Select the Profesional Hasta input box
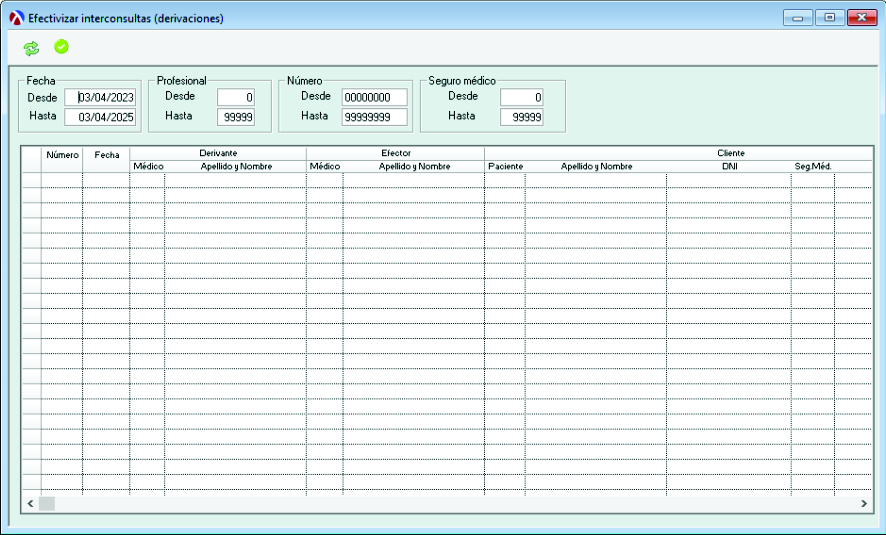Image resolution: width=886 pixels, height=535 pixels. tap(236, 117)
